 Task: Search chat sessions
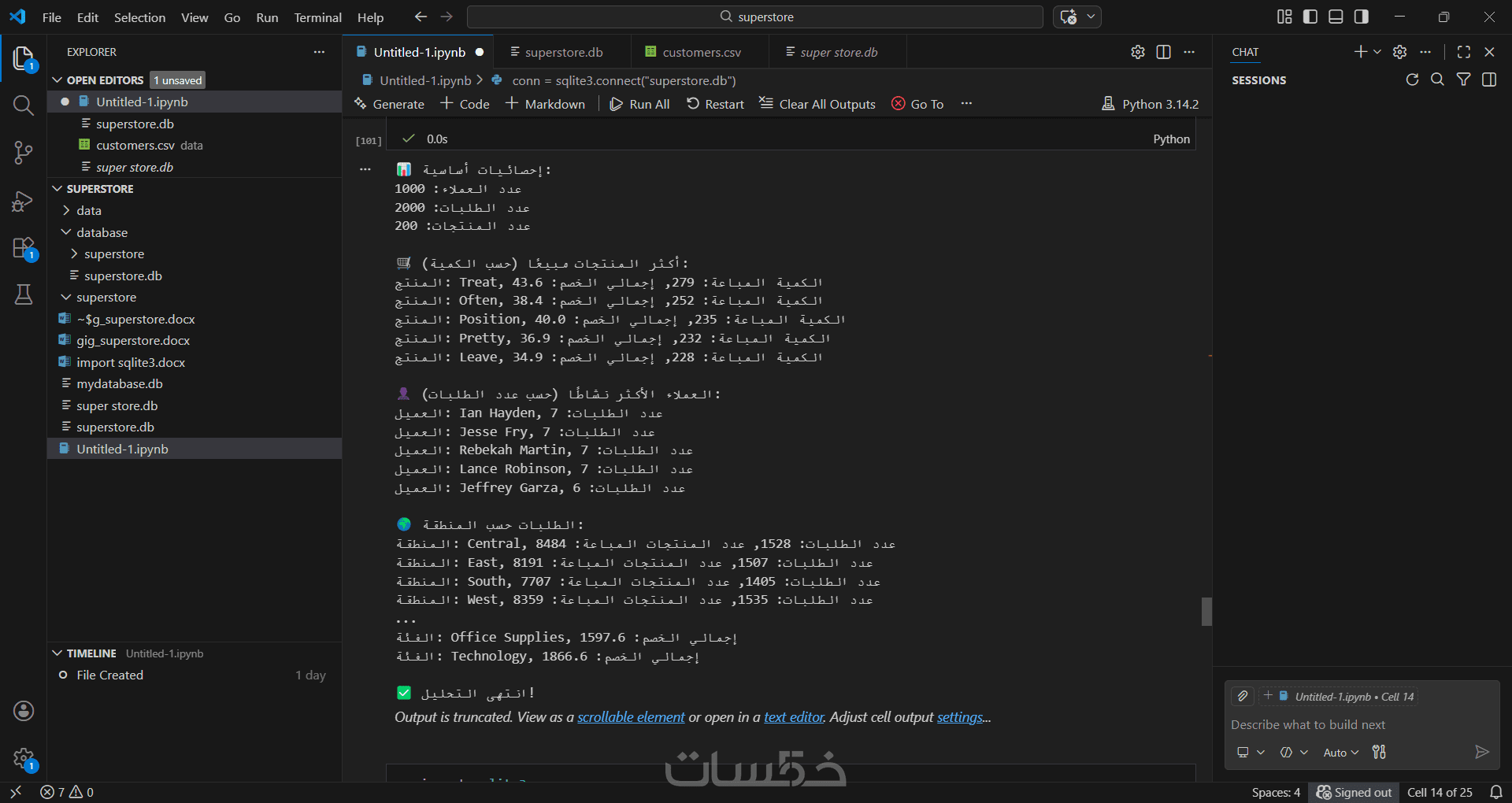(1437, 80)
